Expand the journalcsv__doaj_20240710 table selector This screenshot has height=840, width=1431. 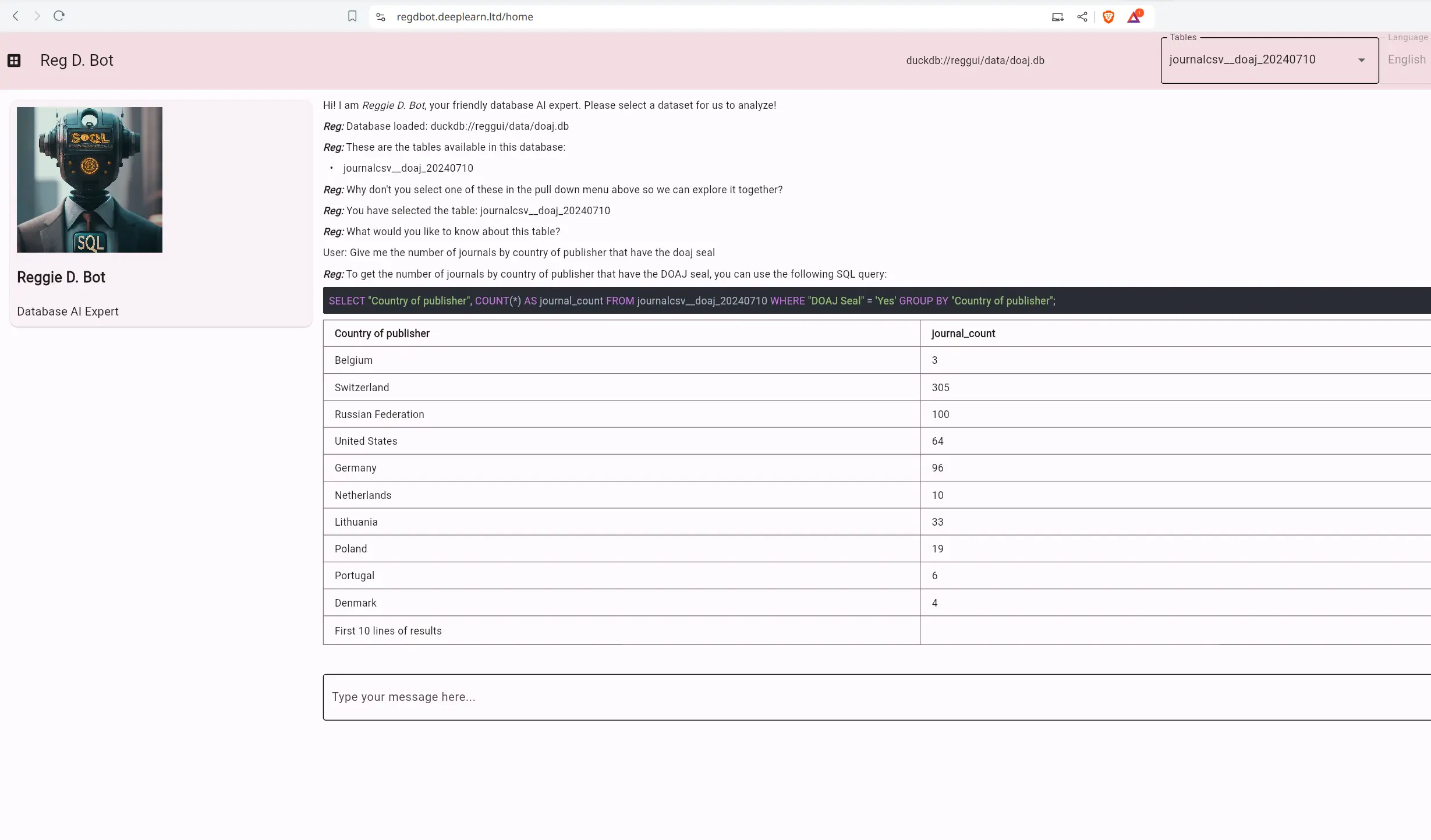pos(1361,59)
